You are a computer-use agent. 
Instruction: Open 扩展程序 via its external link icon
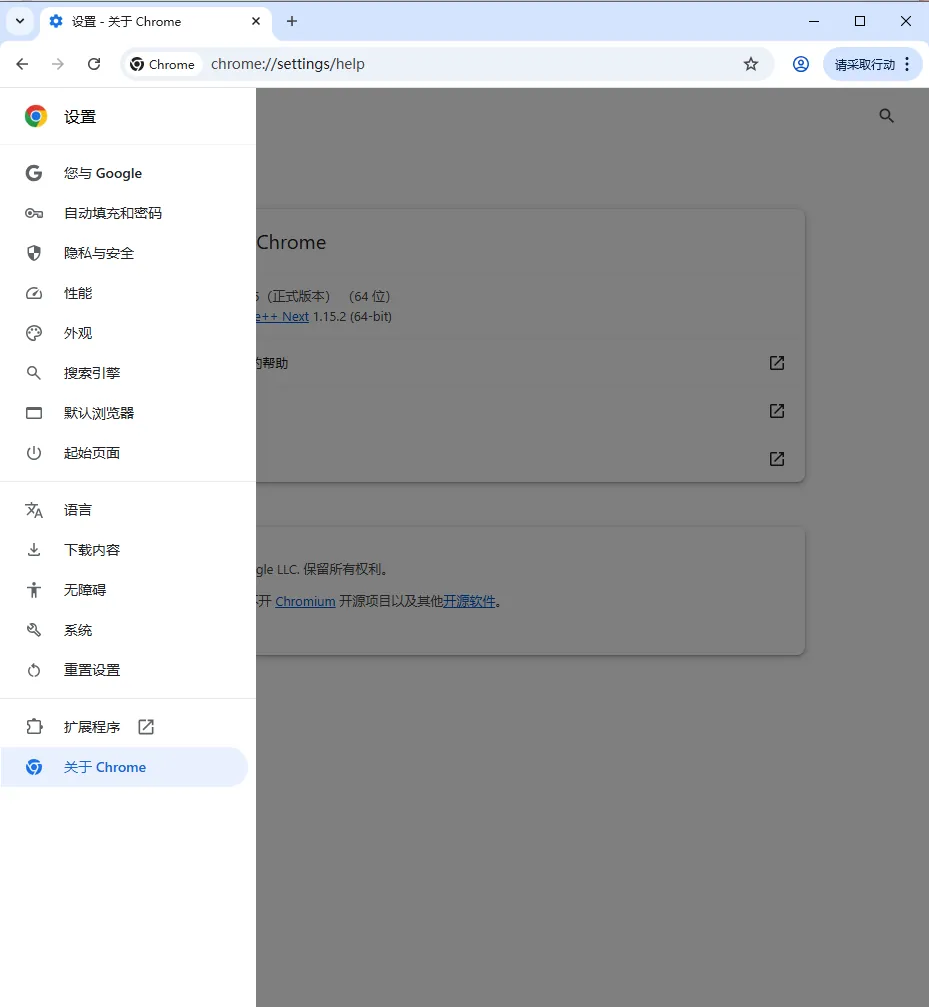click(145, 727)
